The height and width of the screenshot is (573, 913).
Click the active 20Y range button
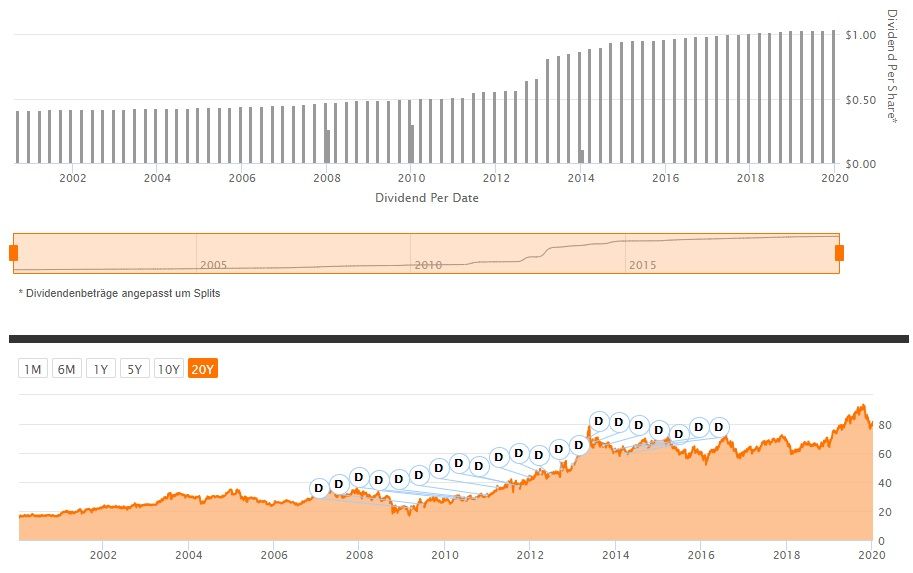click(x=203, y=369)
